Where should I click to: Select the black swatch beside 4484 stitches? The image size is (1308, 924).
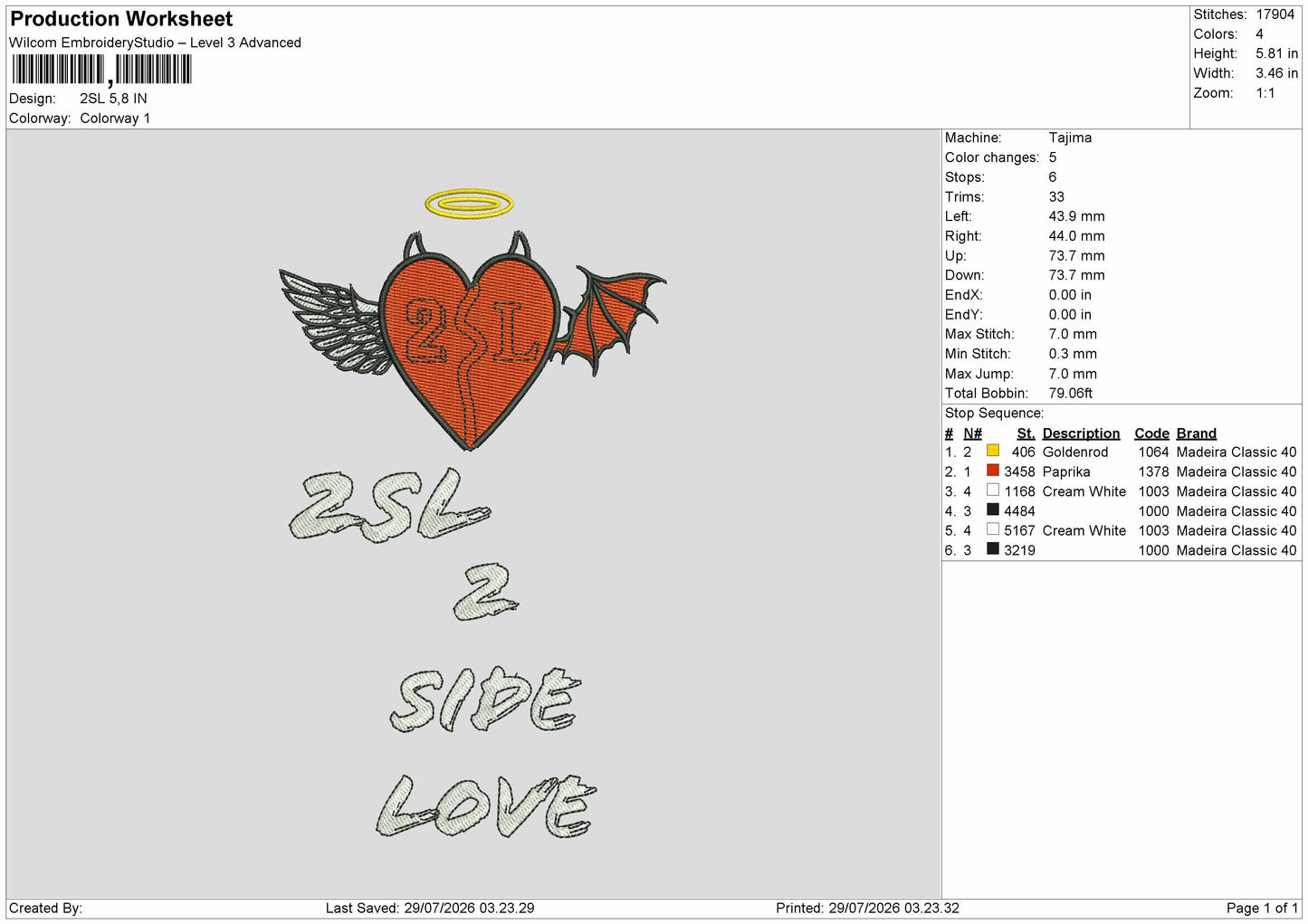pos(993,510)
